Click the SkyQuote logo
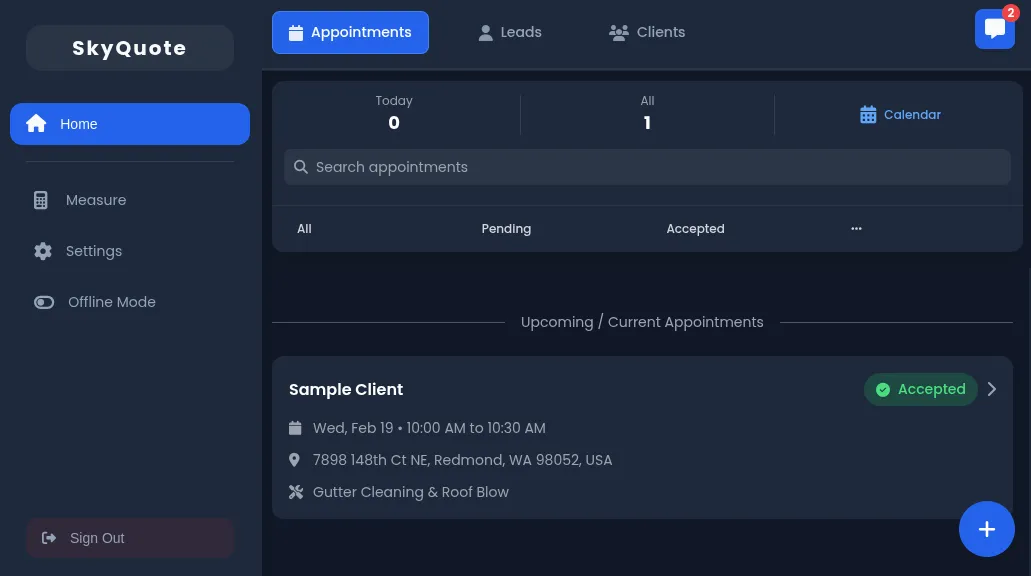1031x576 pixels. (x=130, y=48)
